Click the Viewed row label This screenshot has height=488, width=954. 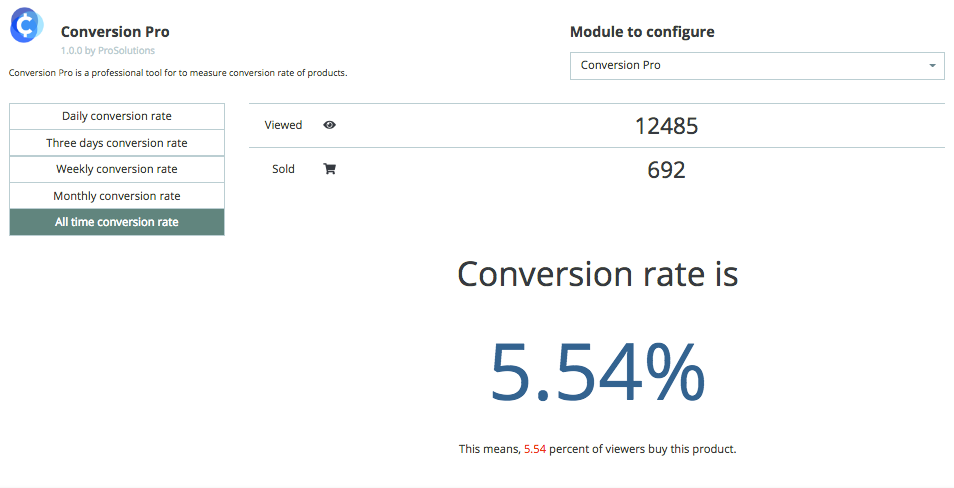coord(283,126)
